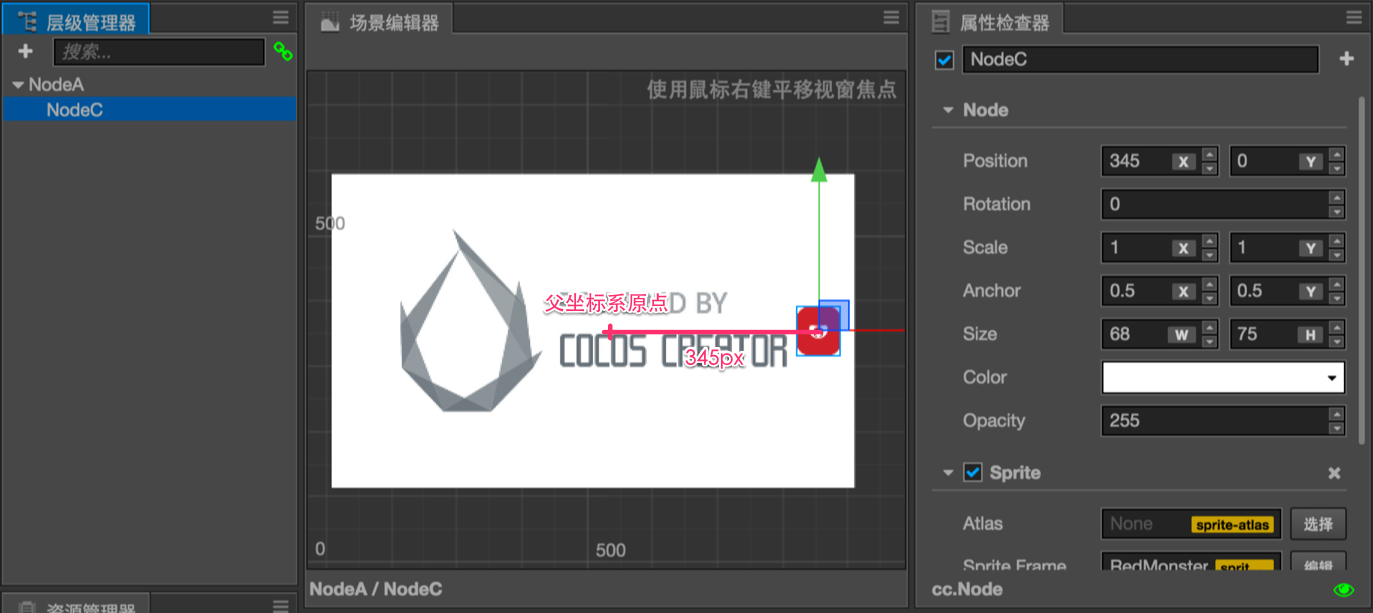Increase Scale Y with its up arrow
The height and width of the screenshot is (613, 1373).
coord(1337,240)
